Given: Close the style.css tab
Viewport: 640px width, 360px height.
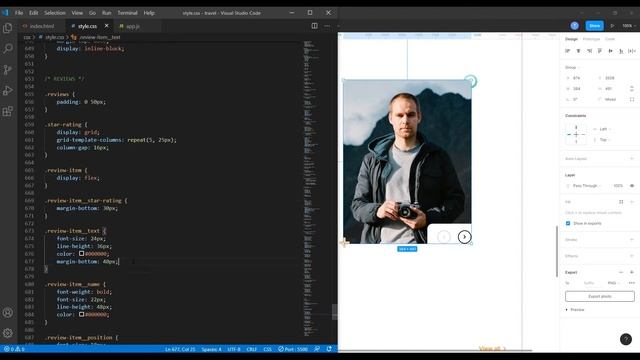Looking at the screenshot, I should [107, 26].
